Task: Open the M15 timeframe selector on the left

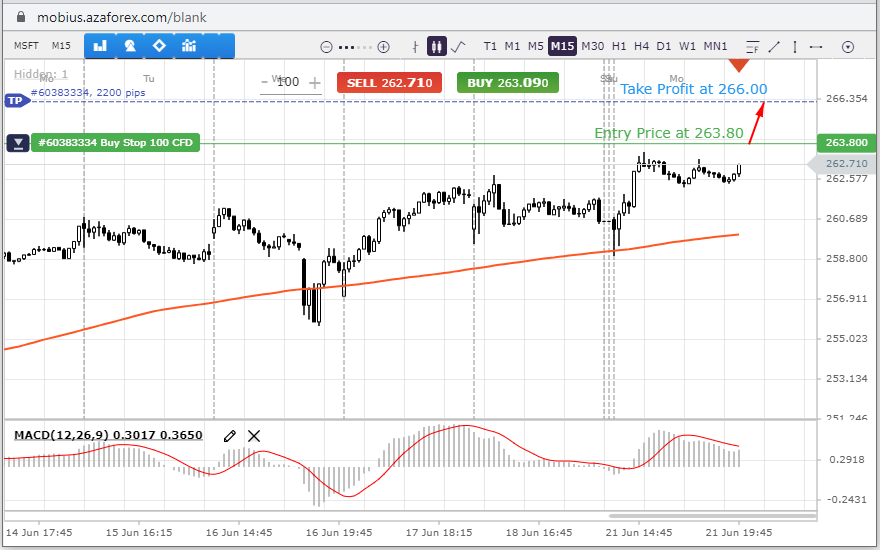Action: (x=61, y=46)
